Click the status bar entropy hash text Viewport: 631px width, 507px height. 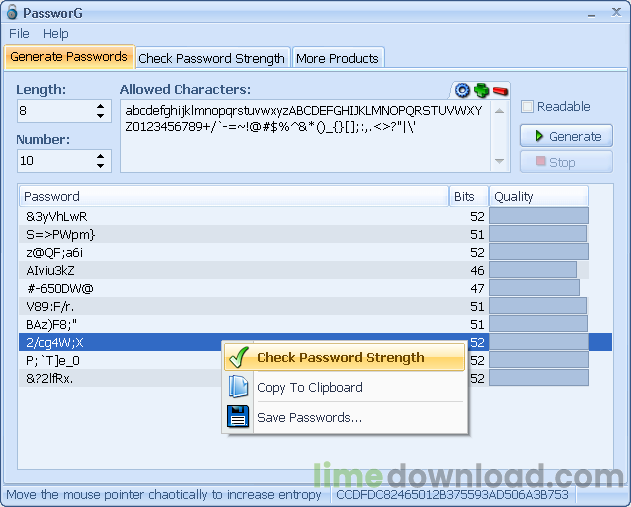(x=452, y=495)
